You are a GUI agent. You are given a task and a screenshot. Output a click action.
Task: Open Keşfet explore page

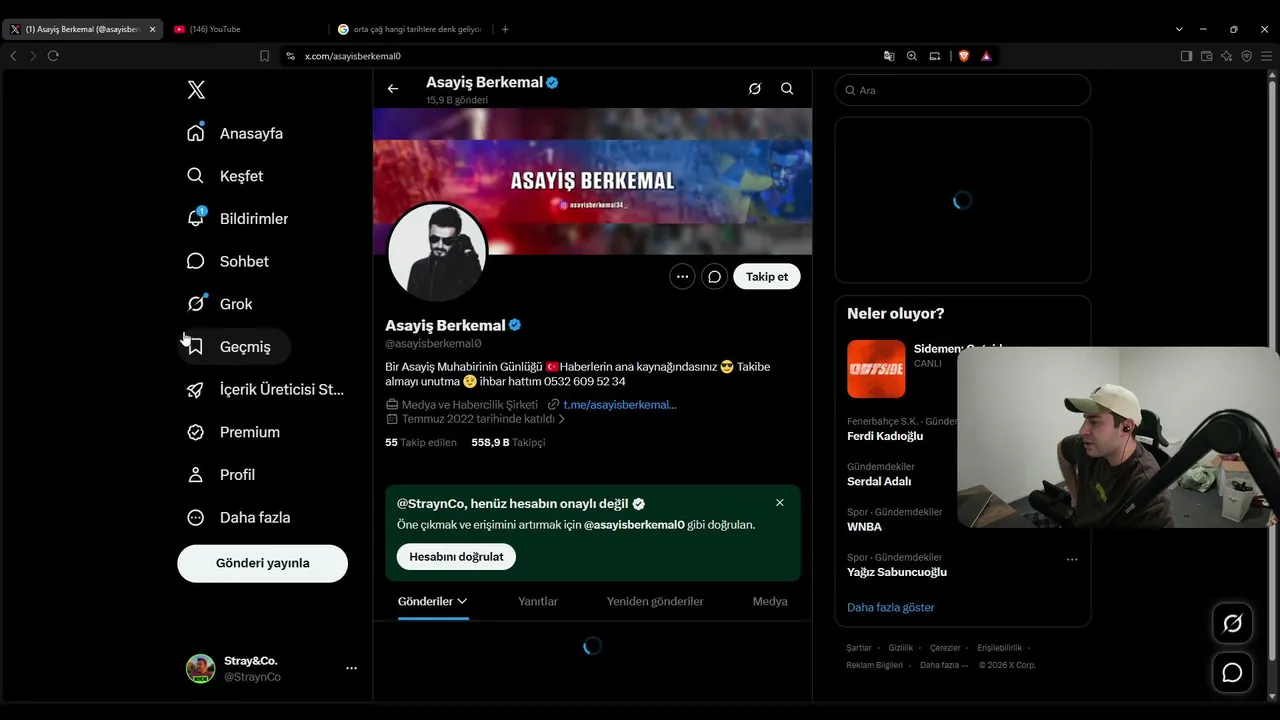click(x=225, y=176)
